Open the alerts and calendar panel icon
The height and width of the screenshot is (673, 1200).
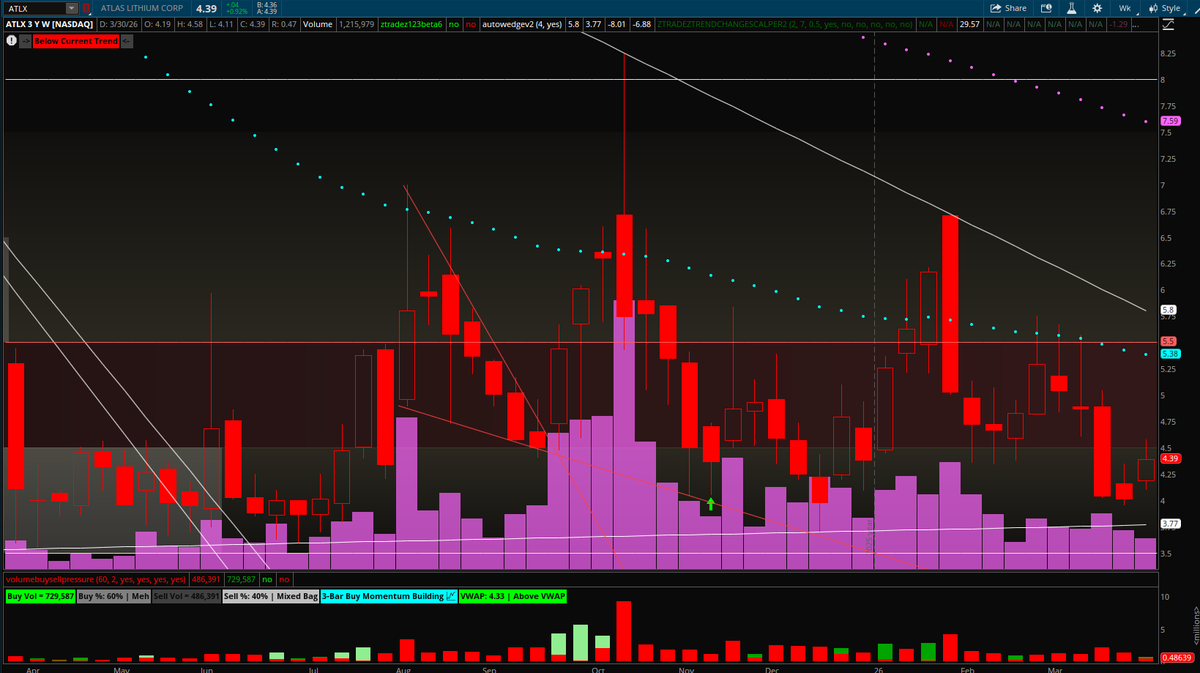coord(1046,8)
